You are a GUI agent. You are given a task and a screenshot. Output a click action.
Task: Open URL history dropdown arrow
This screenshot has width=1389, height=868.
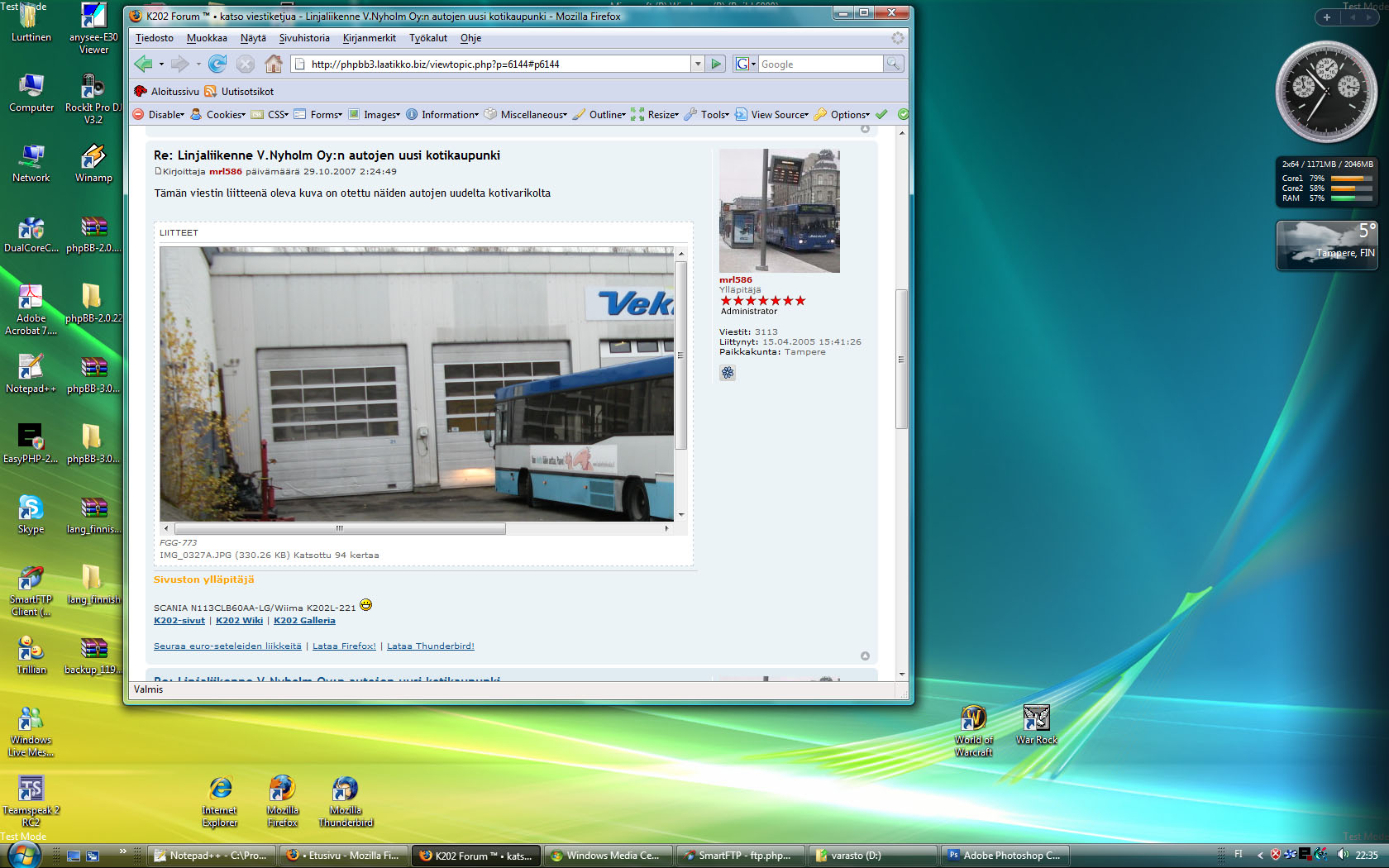click(698, 64)
